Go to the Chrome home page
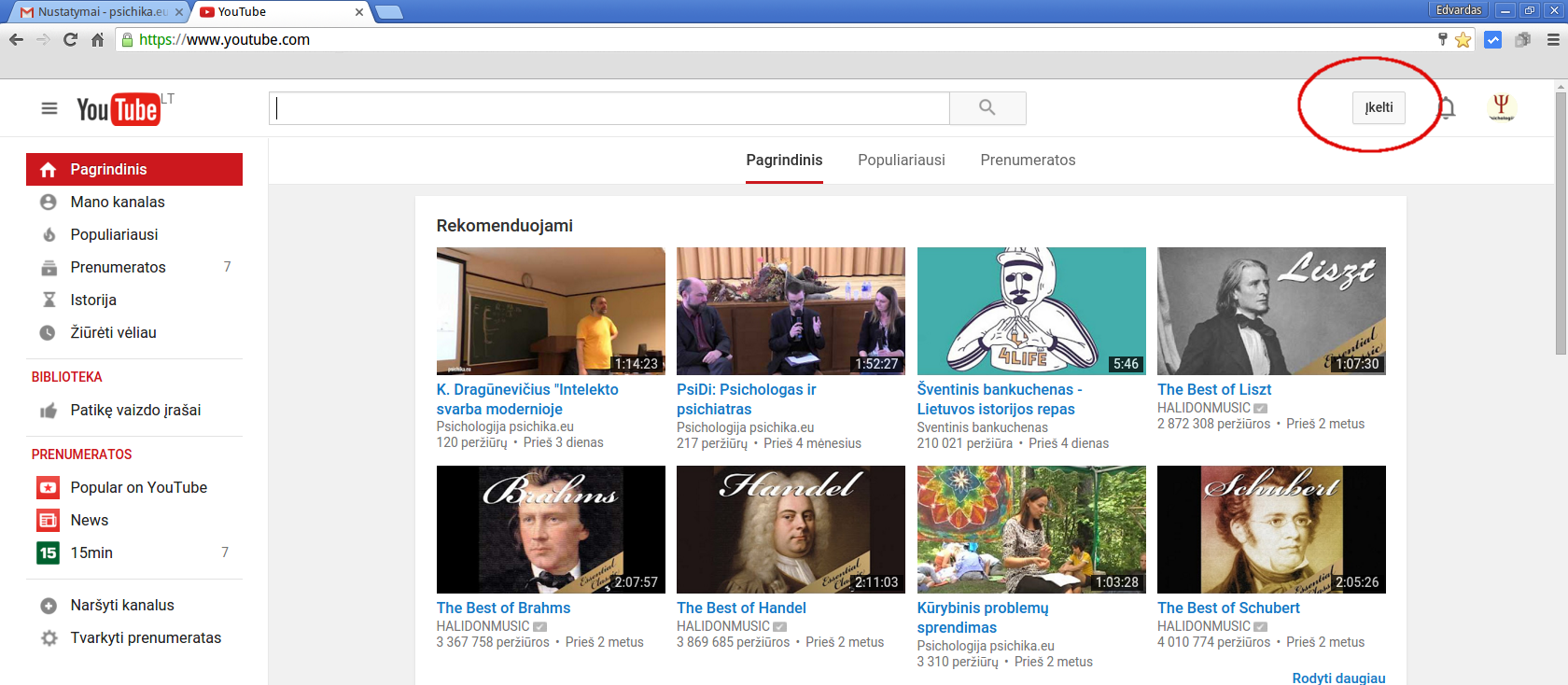1568x685 pixels. tap(97, 39)
